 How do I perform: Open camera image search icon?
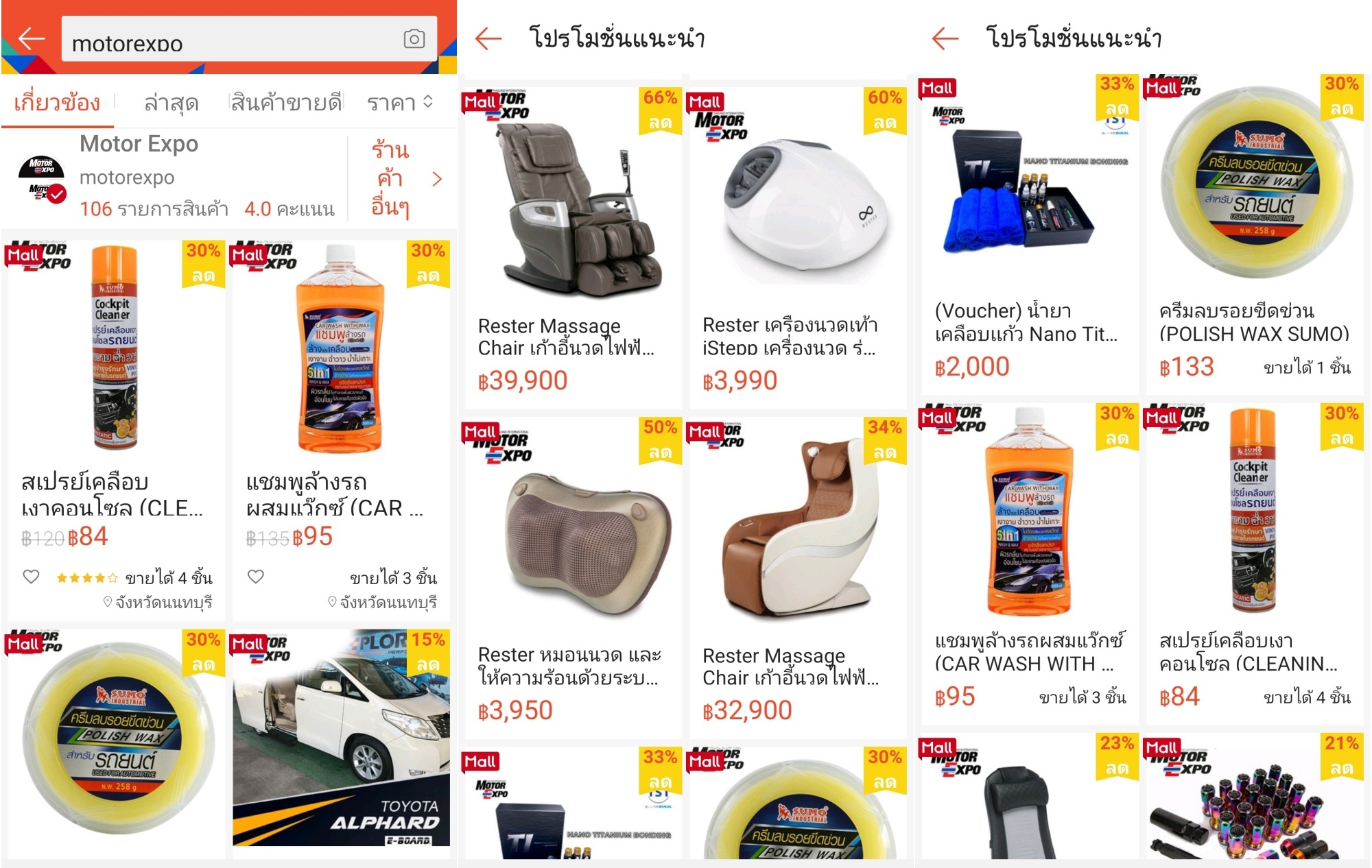[x=414, y=39]
